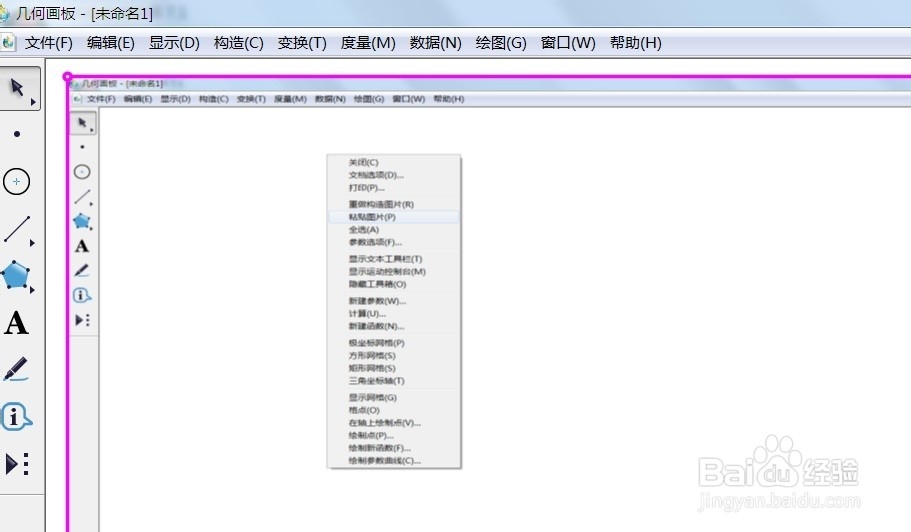
Task: Click the document icon left of 文件(F)
Action: (x=8, y=42)
